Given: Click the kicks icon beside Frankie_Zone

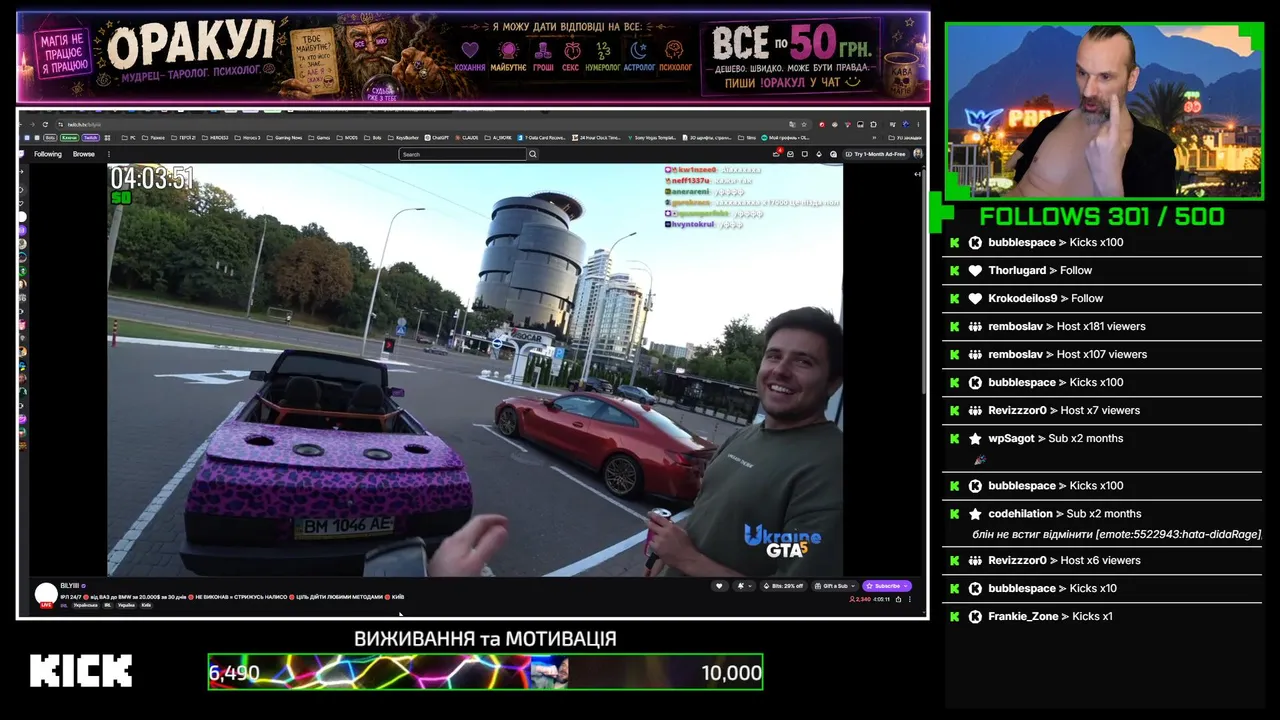Looking at the screenshot, I should [975, 616].
